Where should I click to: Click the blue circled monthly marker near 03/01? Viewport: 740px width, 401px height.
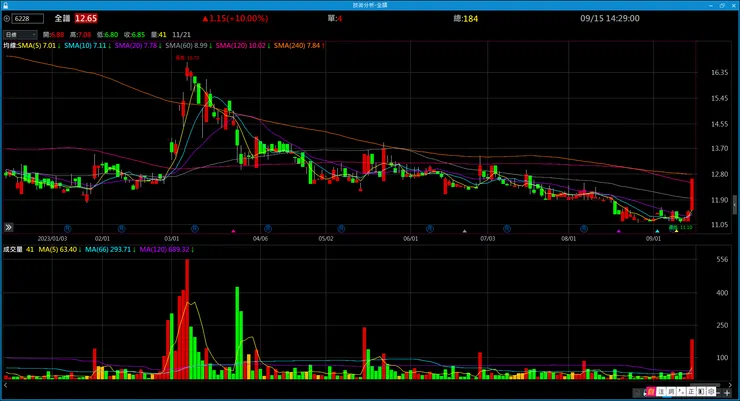[x=195, y=229]
